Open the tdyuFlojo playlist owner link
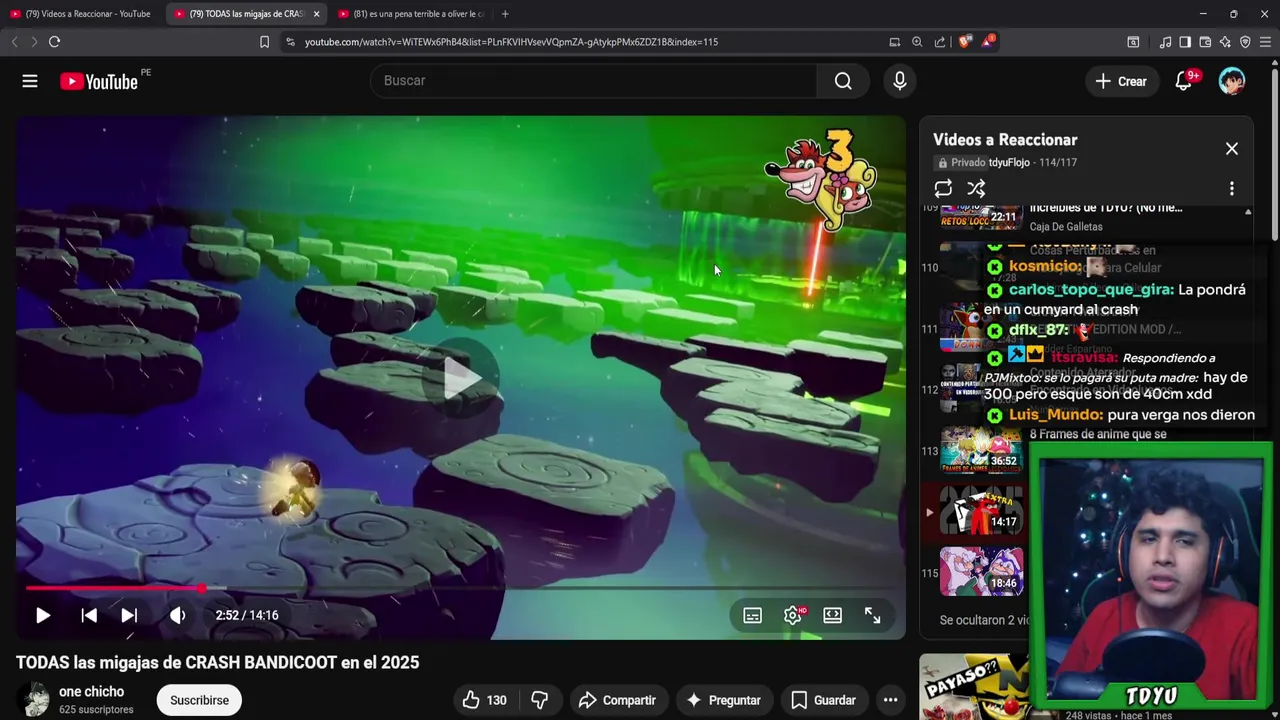The width and height of the screenshot is (1280, 720). pyautogui.click(x=1009, y=162)
